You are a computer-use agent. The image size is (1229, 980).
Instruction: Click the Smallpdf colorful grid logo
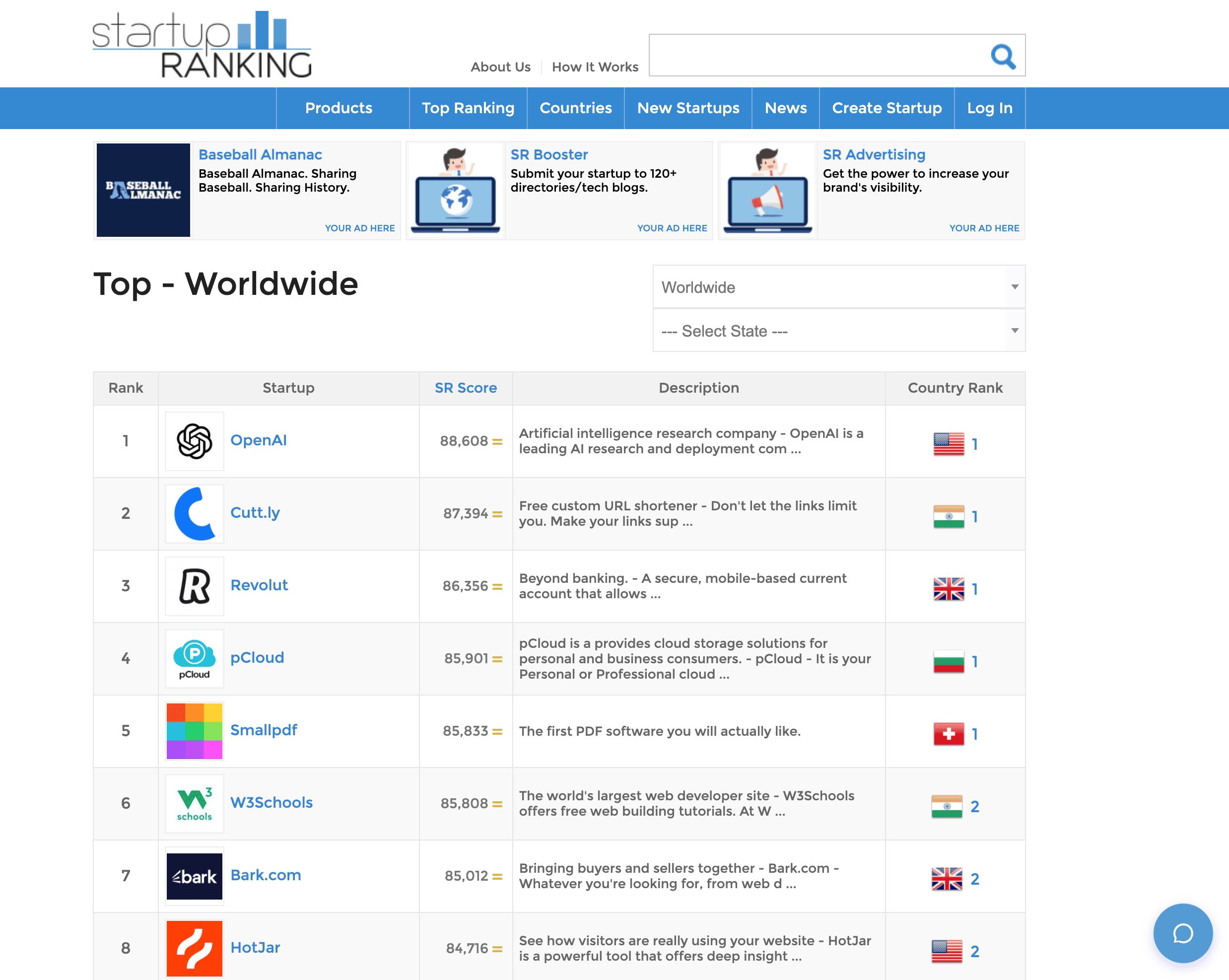click(195, 731)
